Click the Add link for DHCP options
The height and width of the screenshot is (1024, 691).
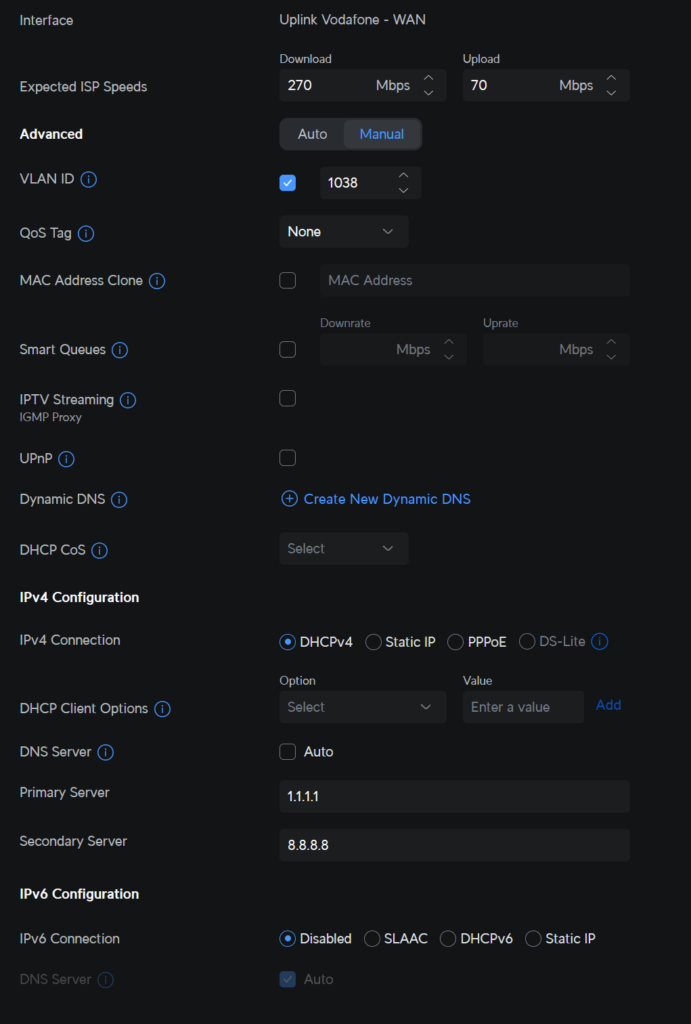point(608,705)
